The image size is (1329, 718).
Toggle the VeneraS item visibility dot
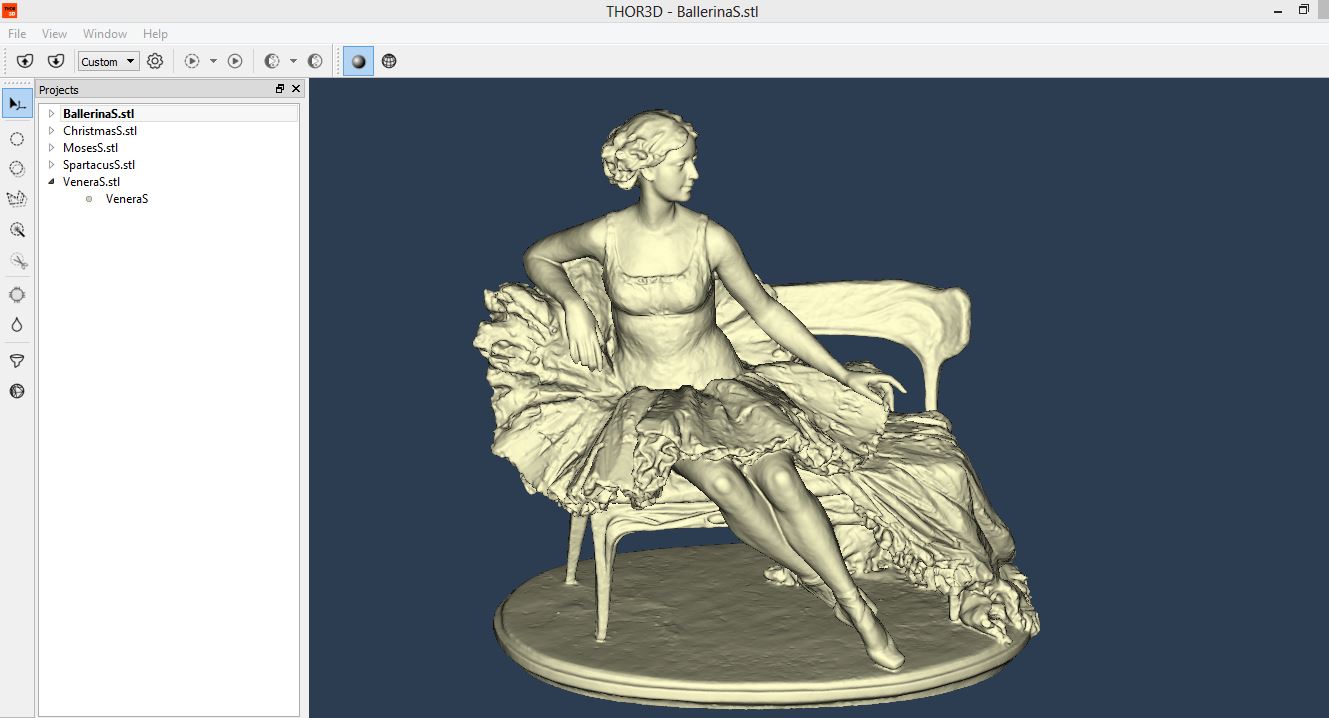click(x=89, y=199)
